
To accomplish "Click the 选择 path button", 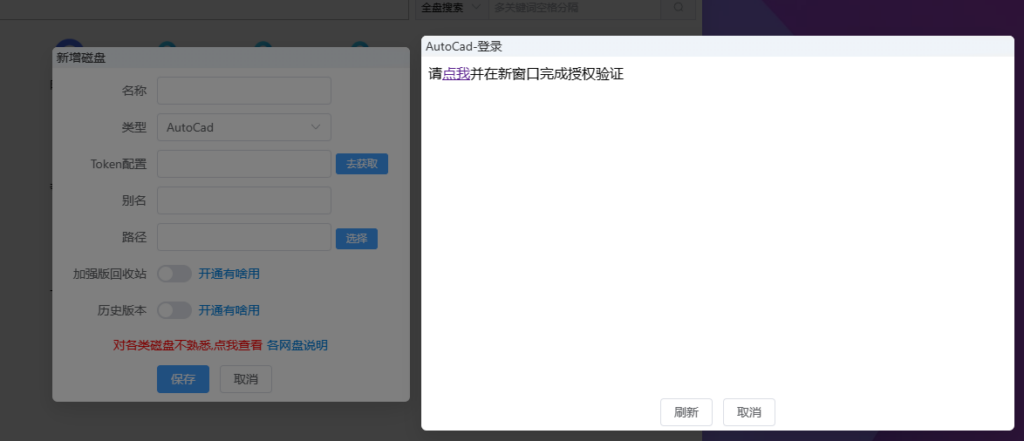I will (x=357, y=238).
